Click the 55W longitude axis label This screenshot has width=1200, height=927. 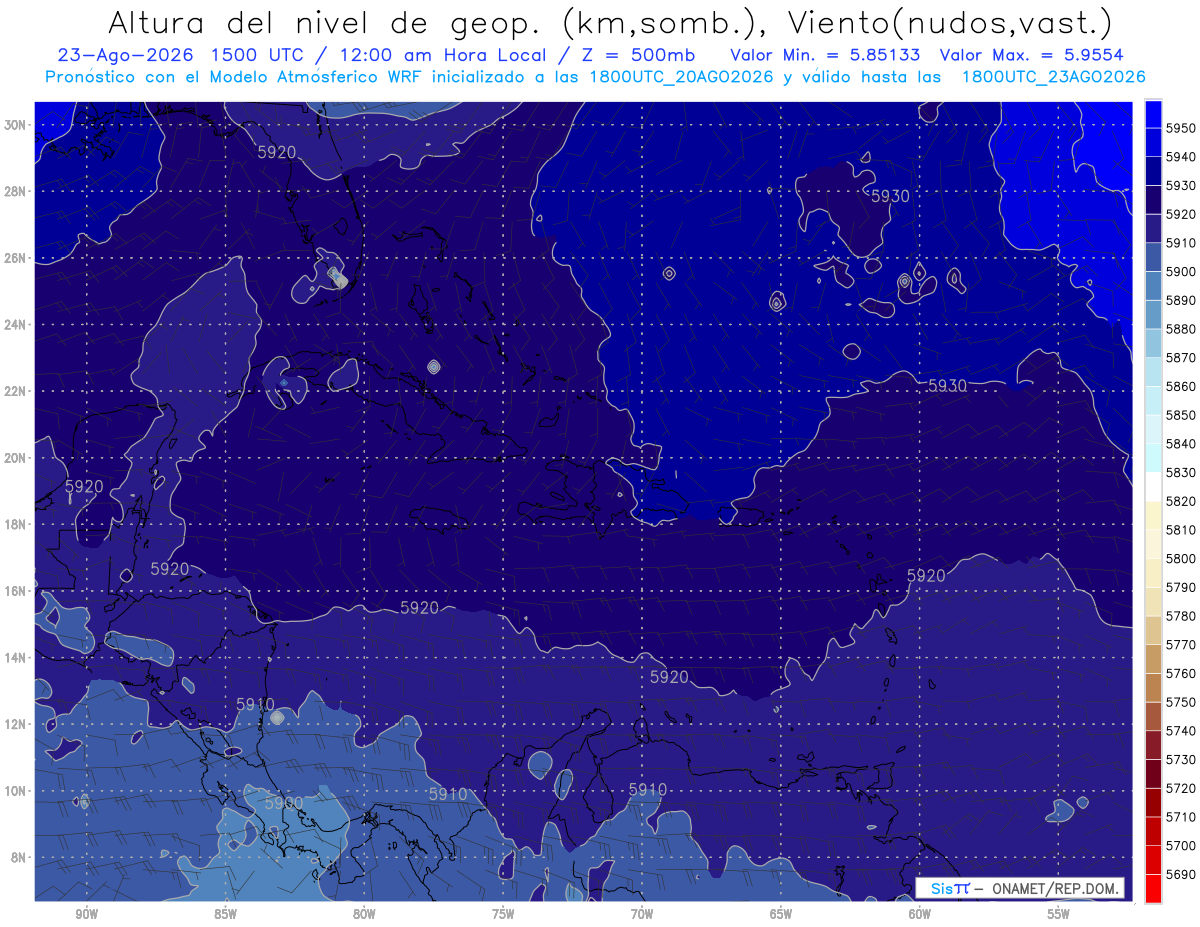coord(1059,913)
